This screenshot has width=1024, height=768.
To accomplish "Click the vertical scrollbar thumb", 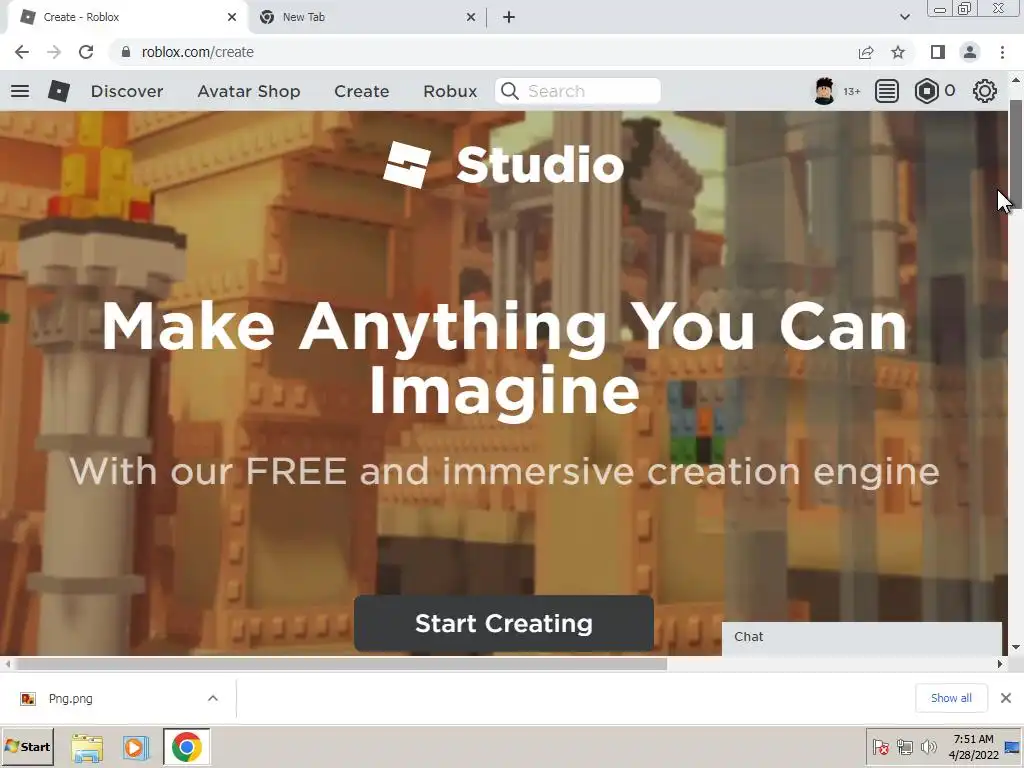I will pos(1016,153).
